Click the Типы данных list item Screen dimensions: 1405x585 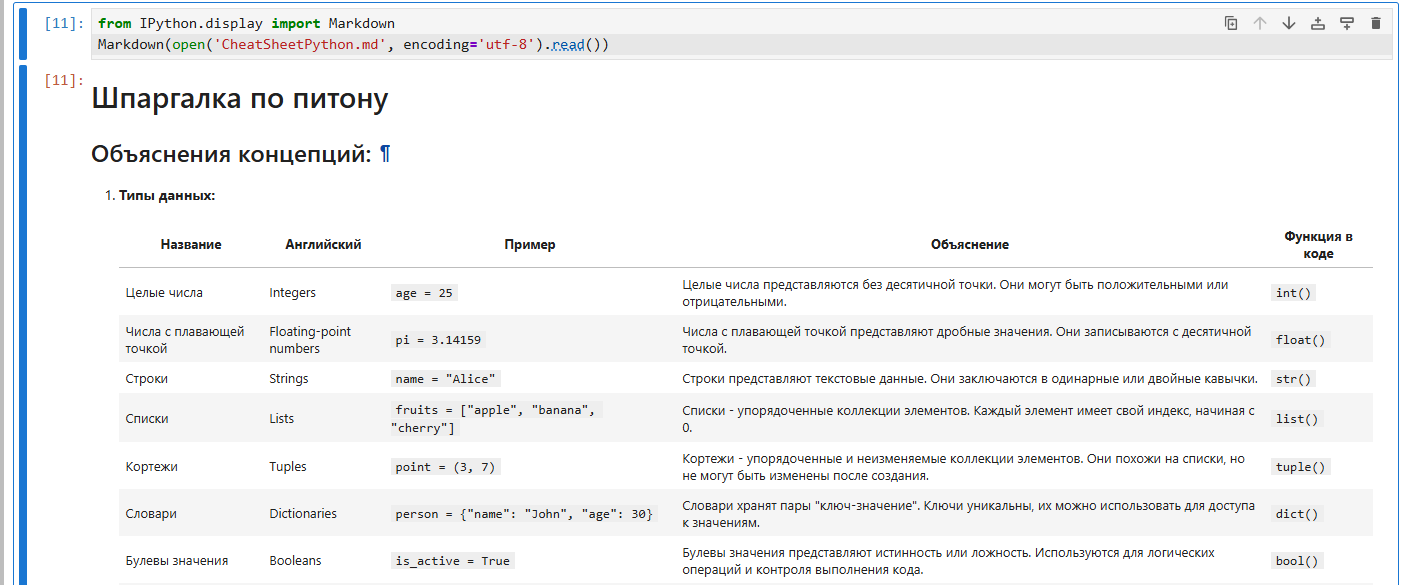tap(167, 196)
